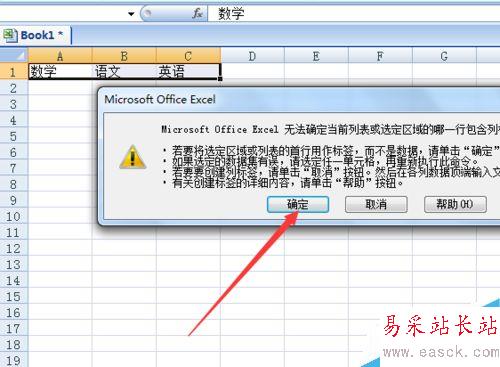Select column B header

pyautogui.click(x=124, y=56)
